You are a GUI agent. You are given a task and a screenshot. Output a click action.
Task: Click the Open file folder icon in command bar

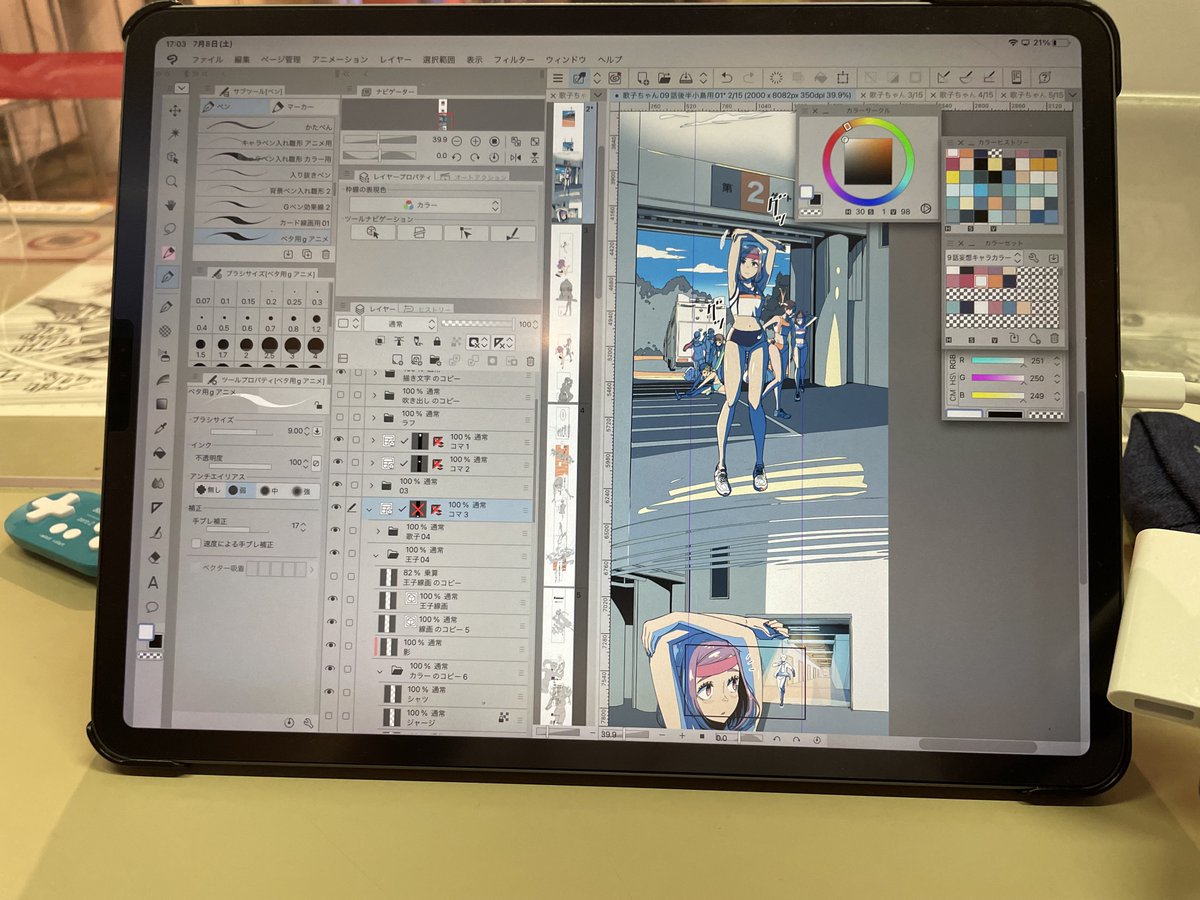pyautogui.click(x=663, y=76)
